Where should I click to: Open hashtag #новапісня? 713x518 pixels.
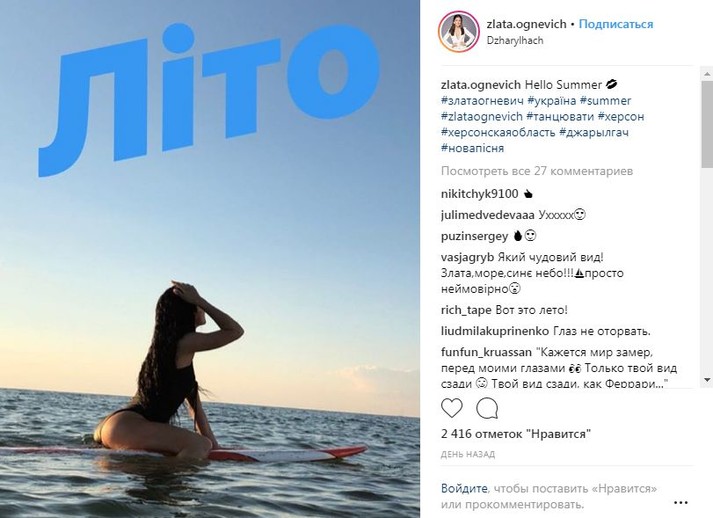472,148
